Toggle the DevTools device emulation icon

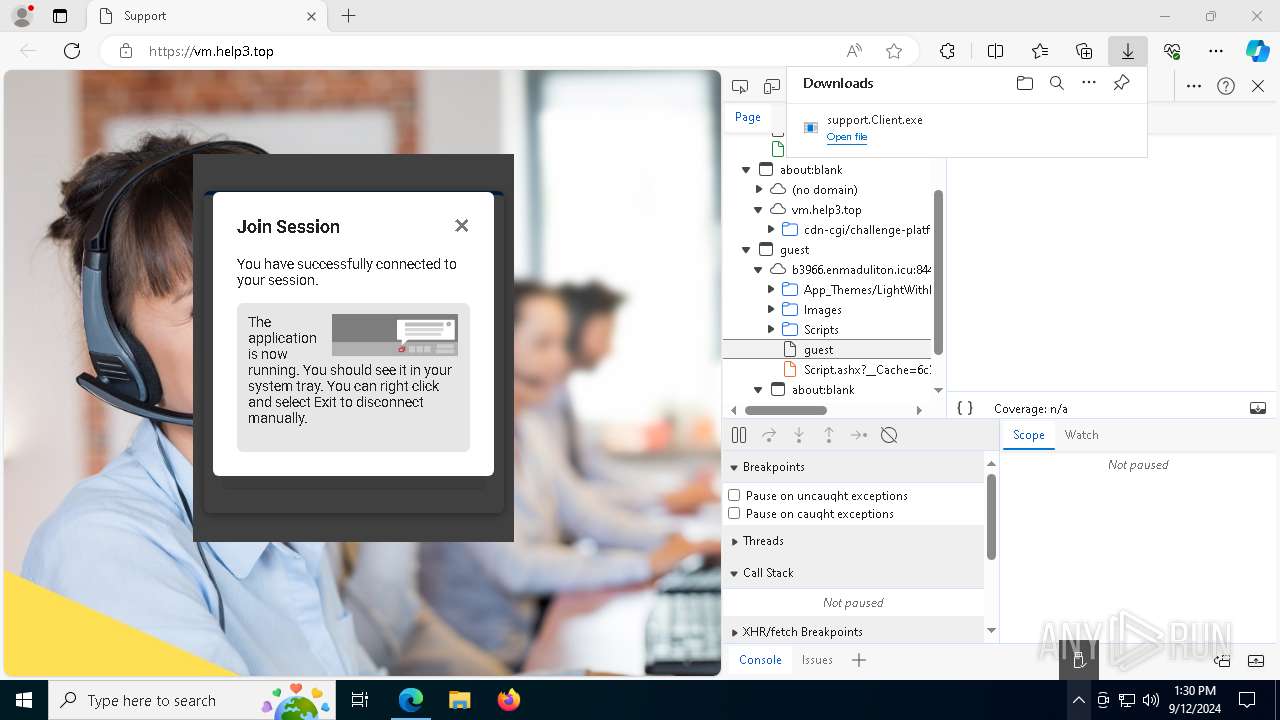pyautogui.click(x=771, y=86)
